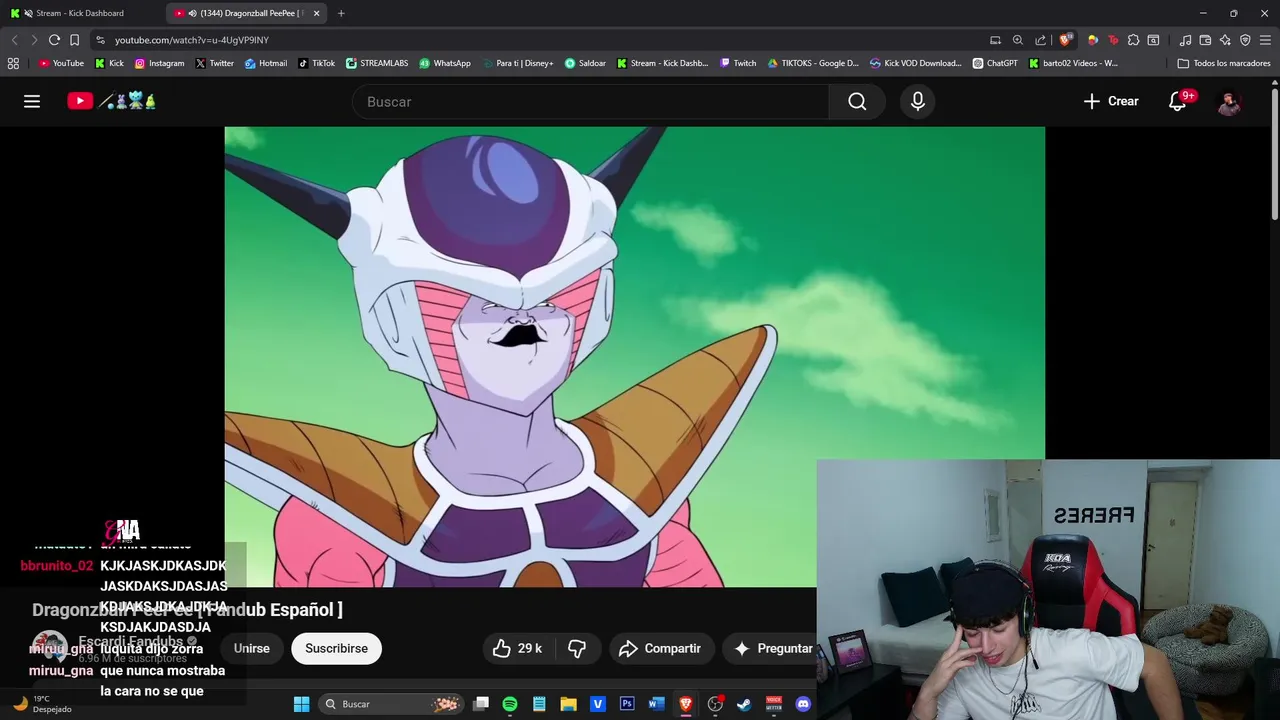Expand the Todos los marcadores folder
The height and width of the screenshot is (720, 1280).
click(x=1224, y=63)
